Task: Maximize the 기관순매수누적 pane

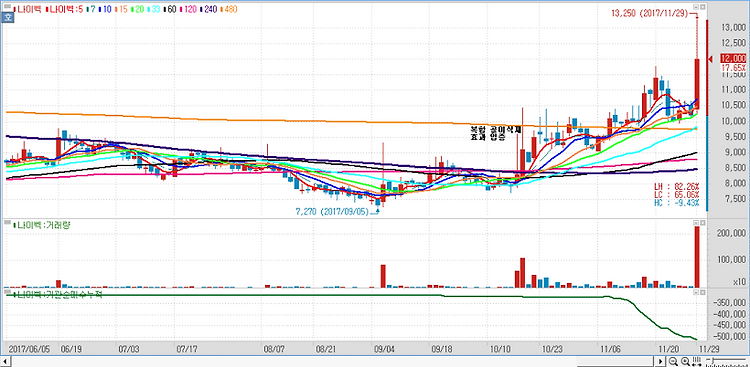Action: coord(702,291)
